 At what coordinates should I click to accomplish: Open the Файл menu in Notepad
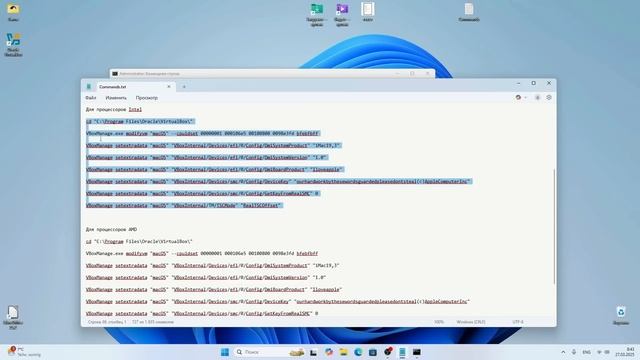coord(91,98)
